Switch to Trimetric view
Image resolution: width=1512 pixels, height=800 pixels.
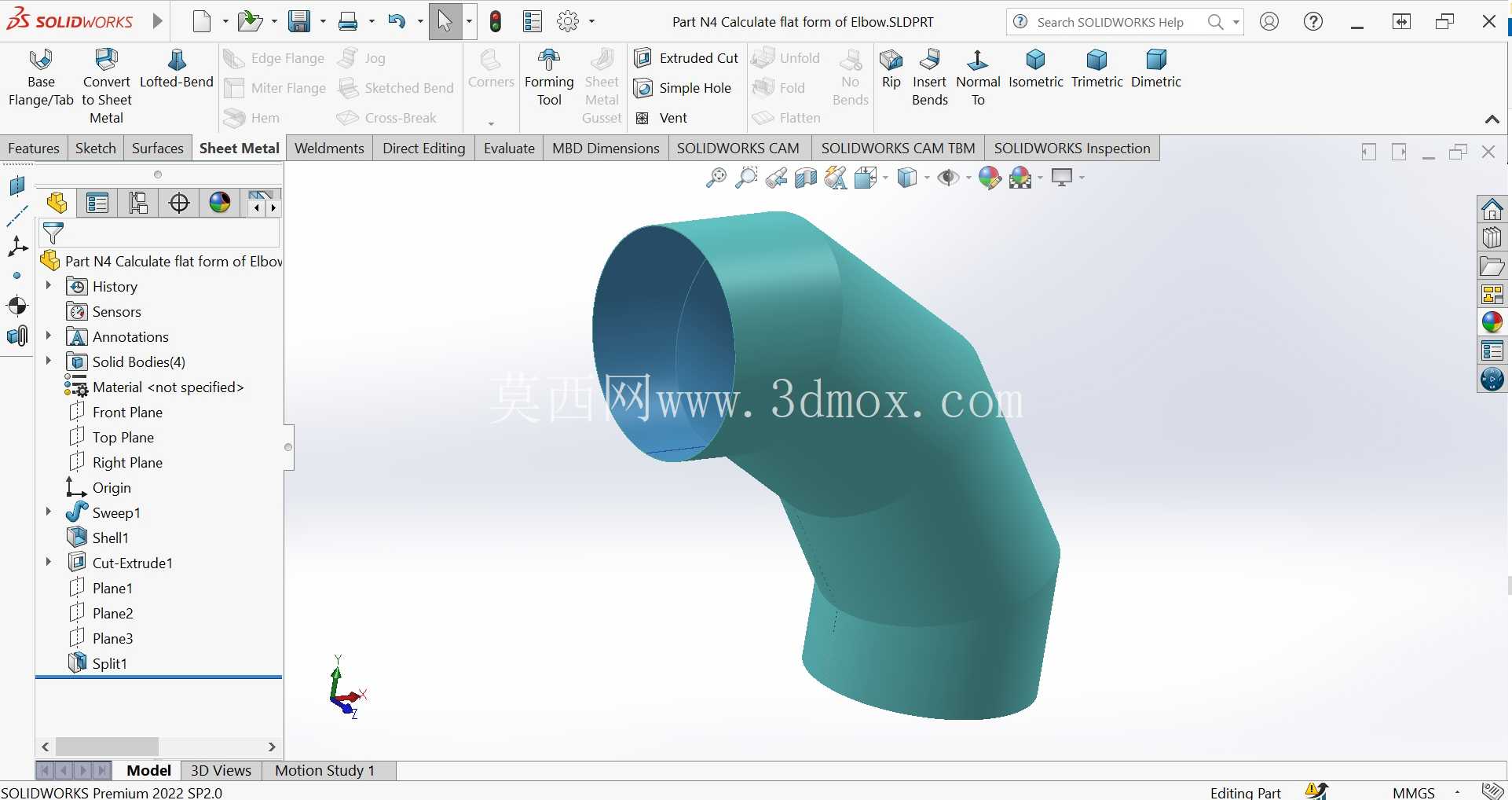[1097, 69]
